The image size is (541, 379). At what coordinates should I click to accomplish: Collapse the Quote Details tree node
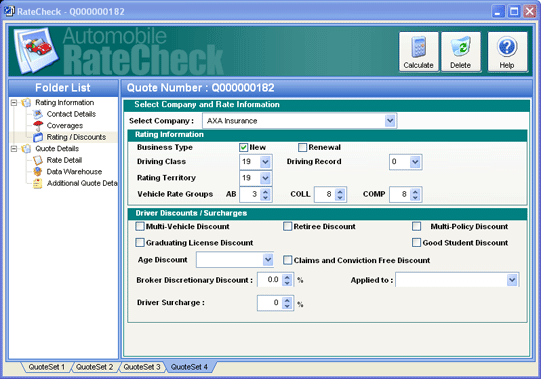pos(14,149)
